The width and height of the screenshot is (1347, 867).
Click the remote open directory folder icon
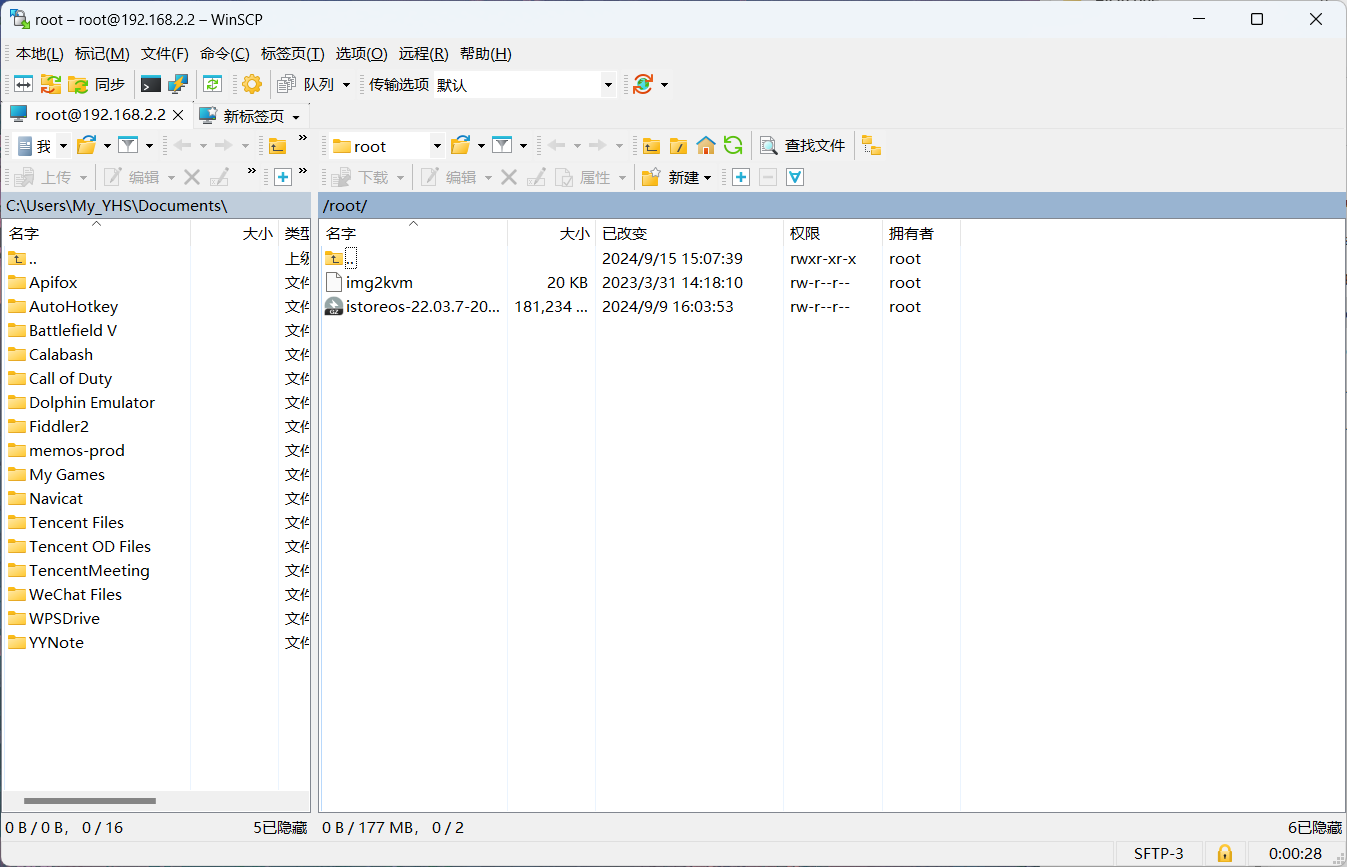(460, 146)
